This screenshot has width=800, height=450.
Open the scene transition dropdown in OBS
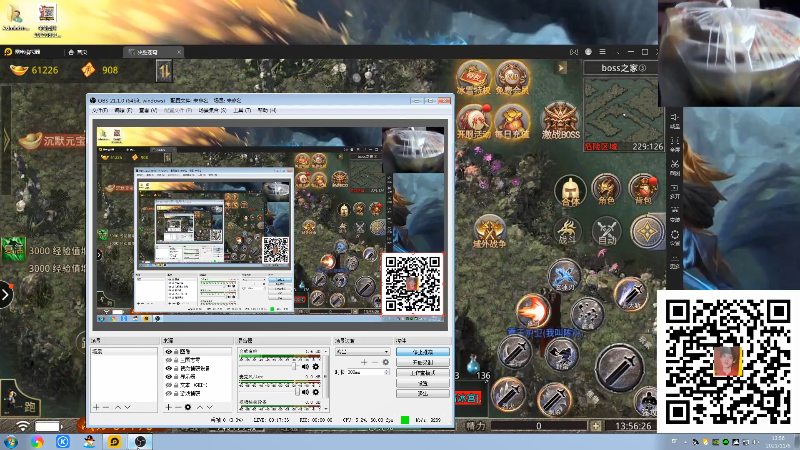point(362,352)
